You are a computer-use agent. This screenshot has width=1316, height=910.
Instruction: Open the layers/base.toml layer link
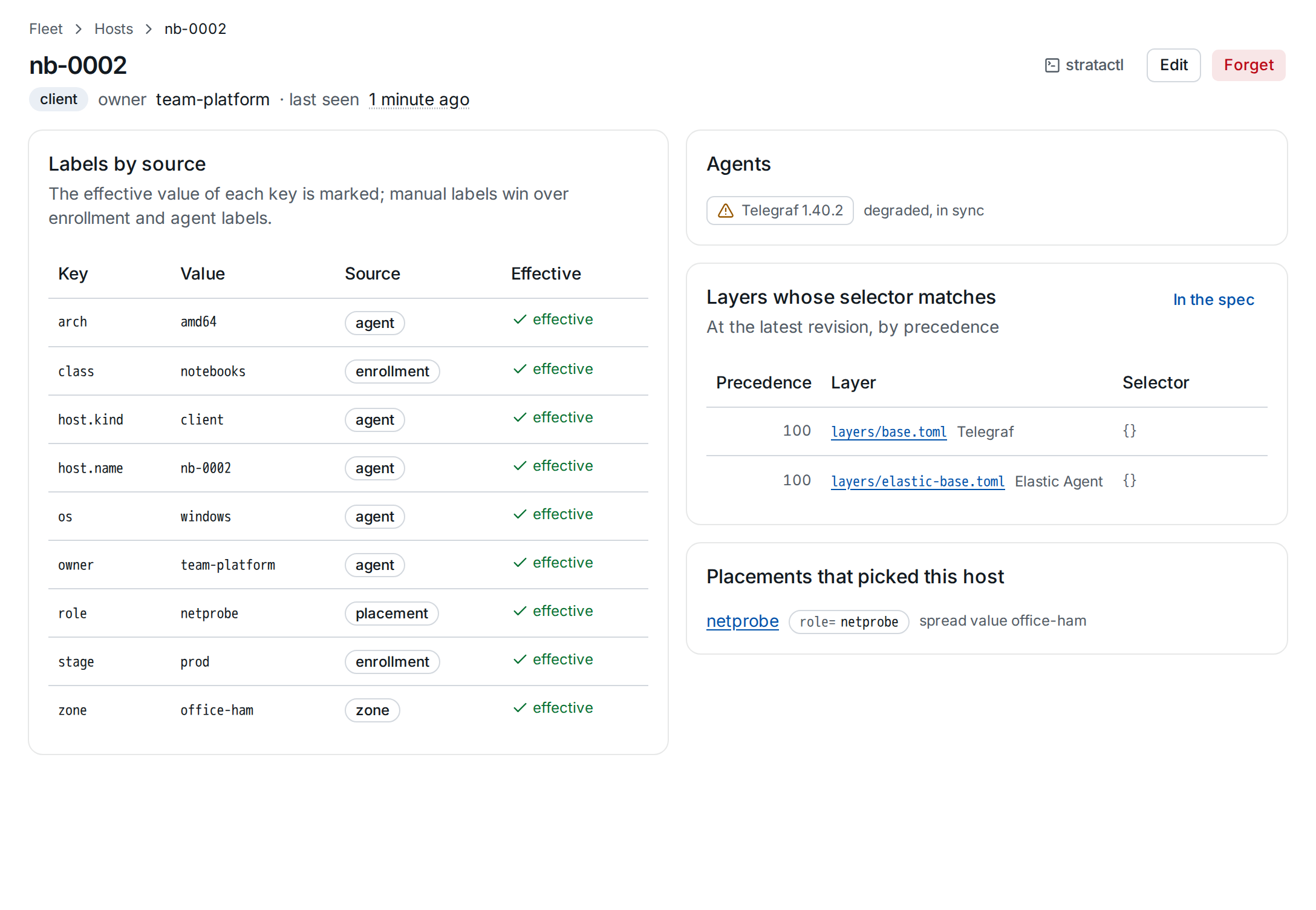click(888, 432)
